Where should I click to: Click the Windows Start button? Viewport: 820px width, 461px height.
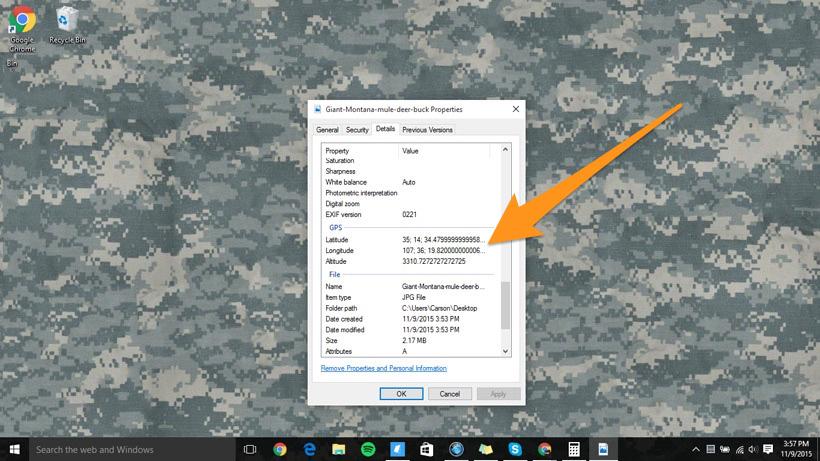point(14,450)
